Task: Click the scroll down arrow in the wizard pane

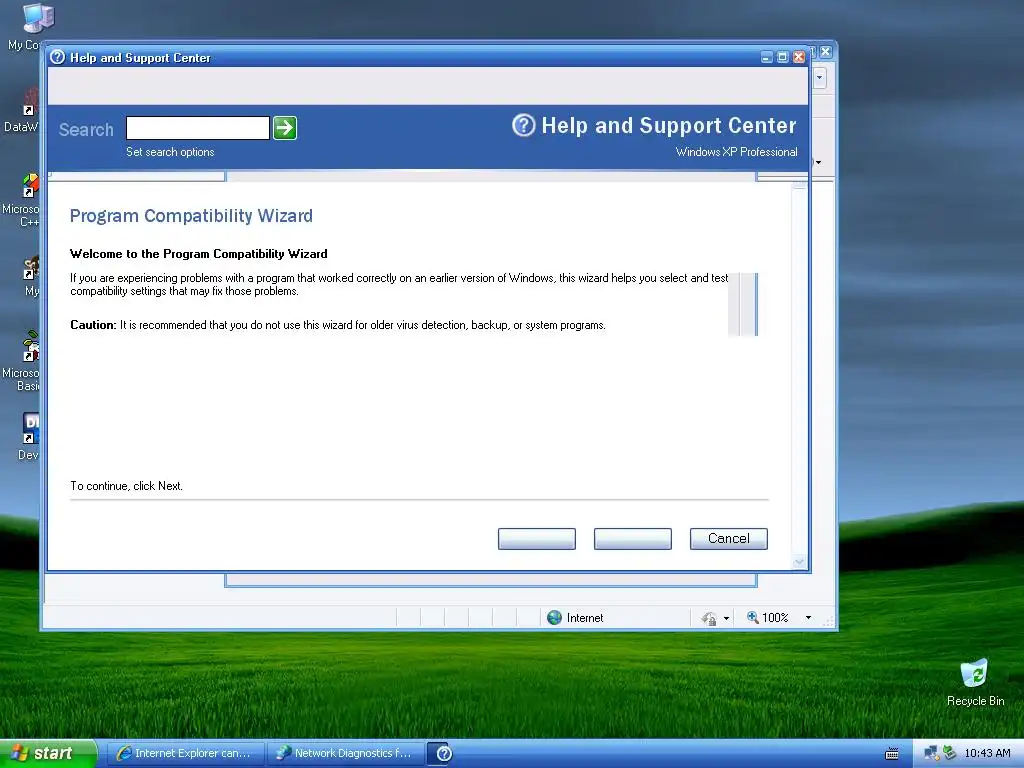Action: point(799,562)
